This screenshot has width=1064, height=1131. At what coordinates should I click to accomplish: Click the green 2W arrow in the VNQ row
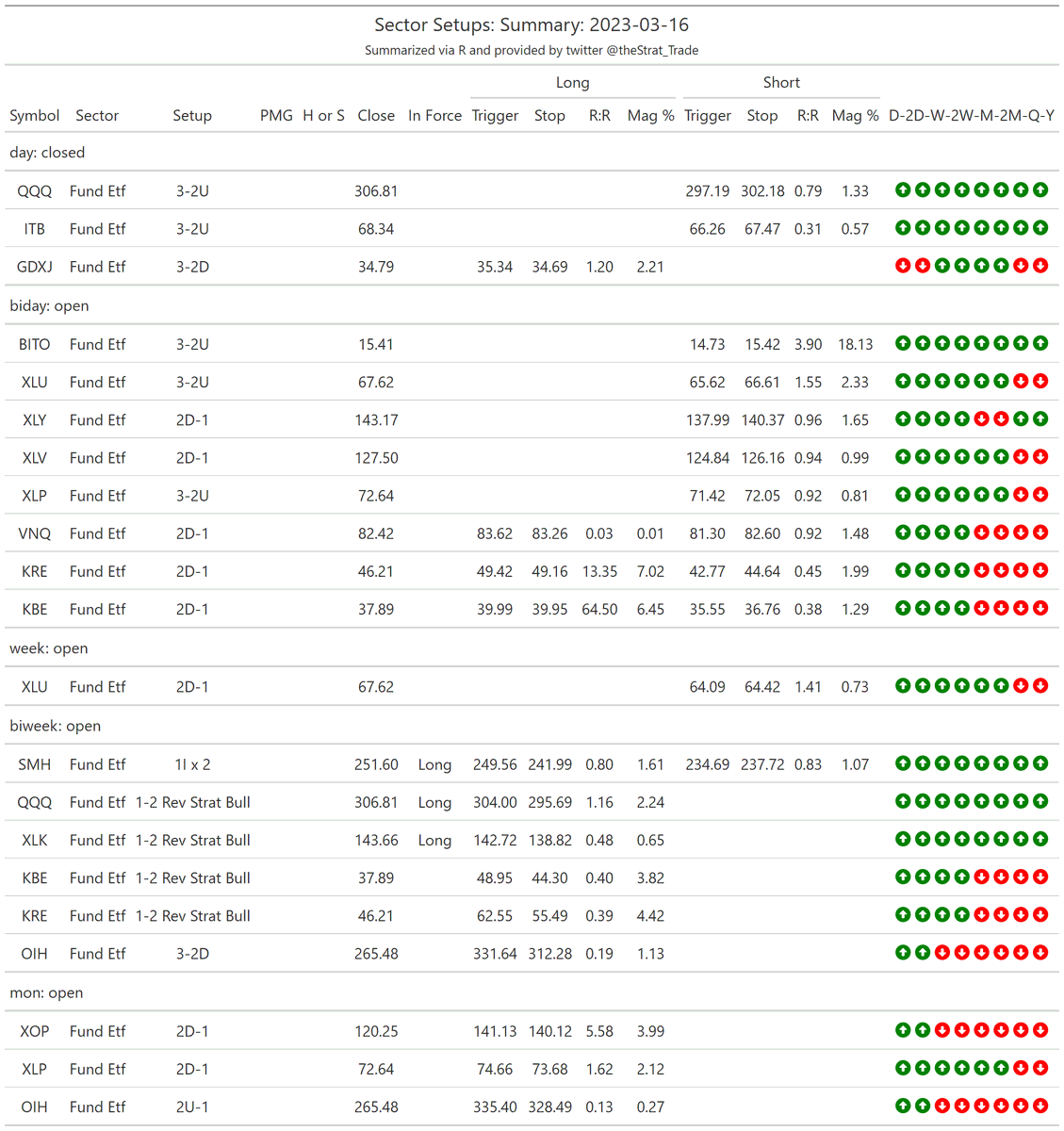(x=961, y=533)
